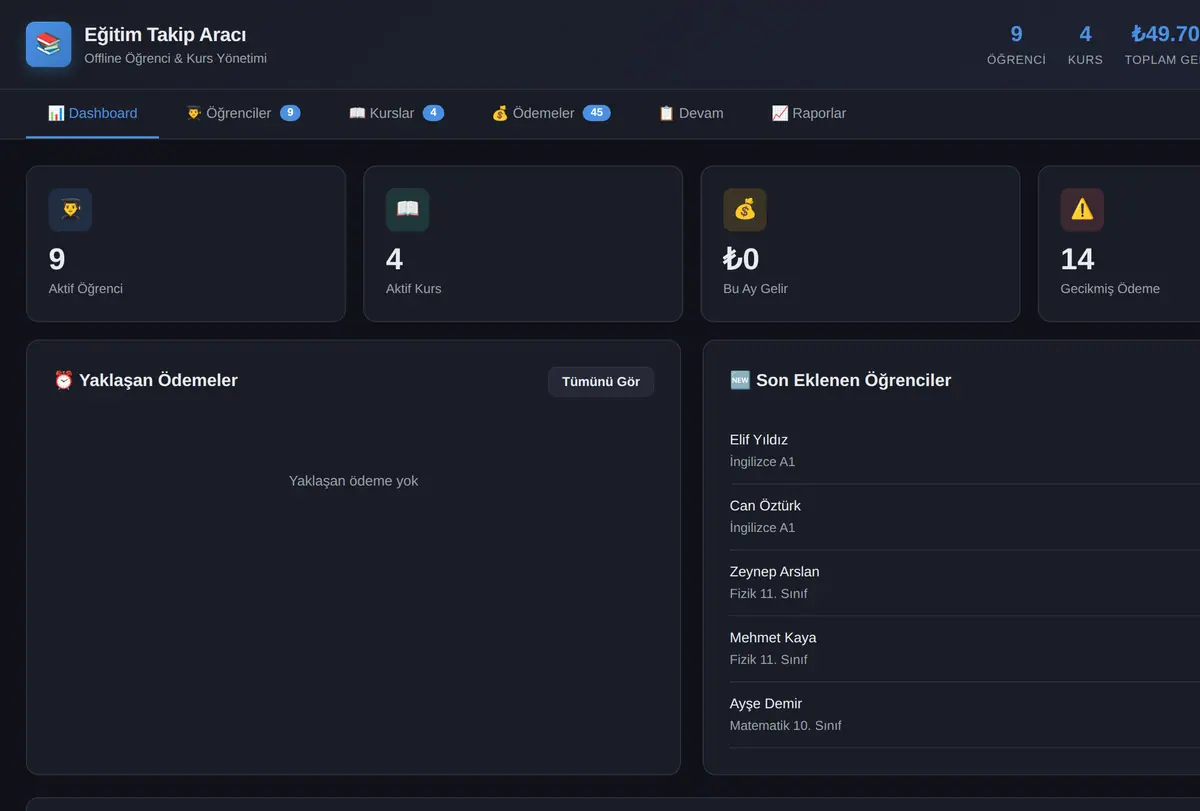This screenshot has height=811, width=1200.
Task: Open the Dashboard tab
Action: tap(92, 113)
